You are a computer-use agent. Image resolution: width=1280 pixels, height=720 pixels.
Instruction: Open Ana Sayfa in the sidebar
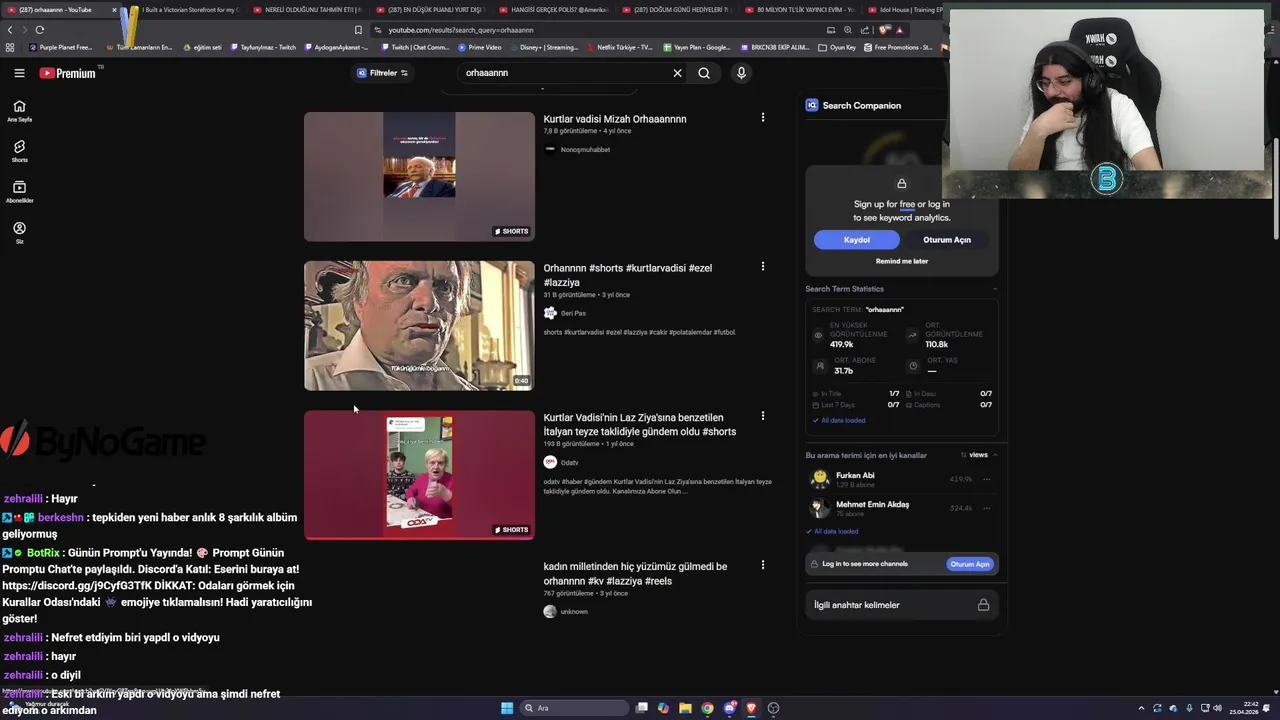(19, 111)
